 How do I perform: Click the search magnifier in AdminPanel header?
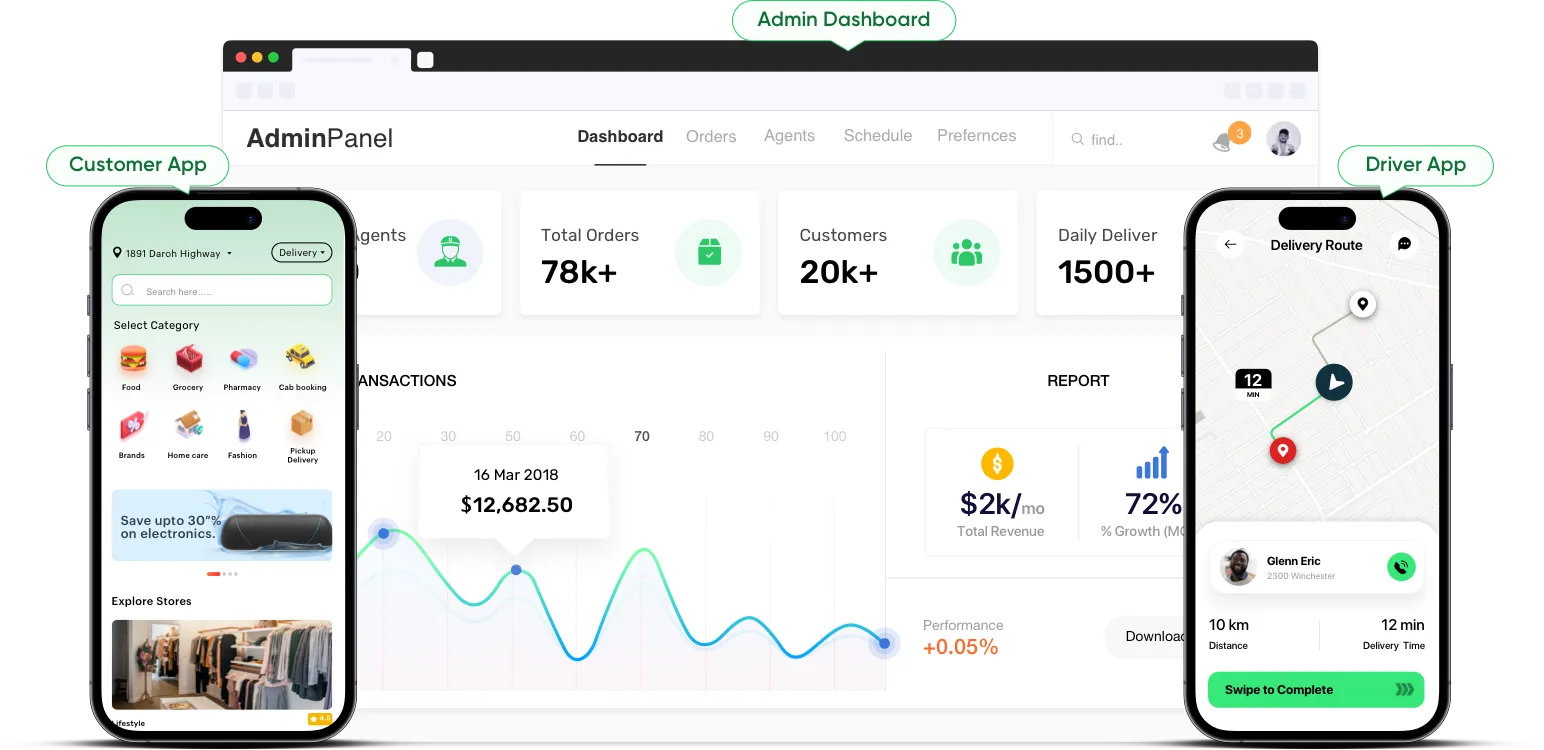pos(1077,140)
